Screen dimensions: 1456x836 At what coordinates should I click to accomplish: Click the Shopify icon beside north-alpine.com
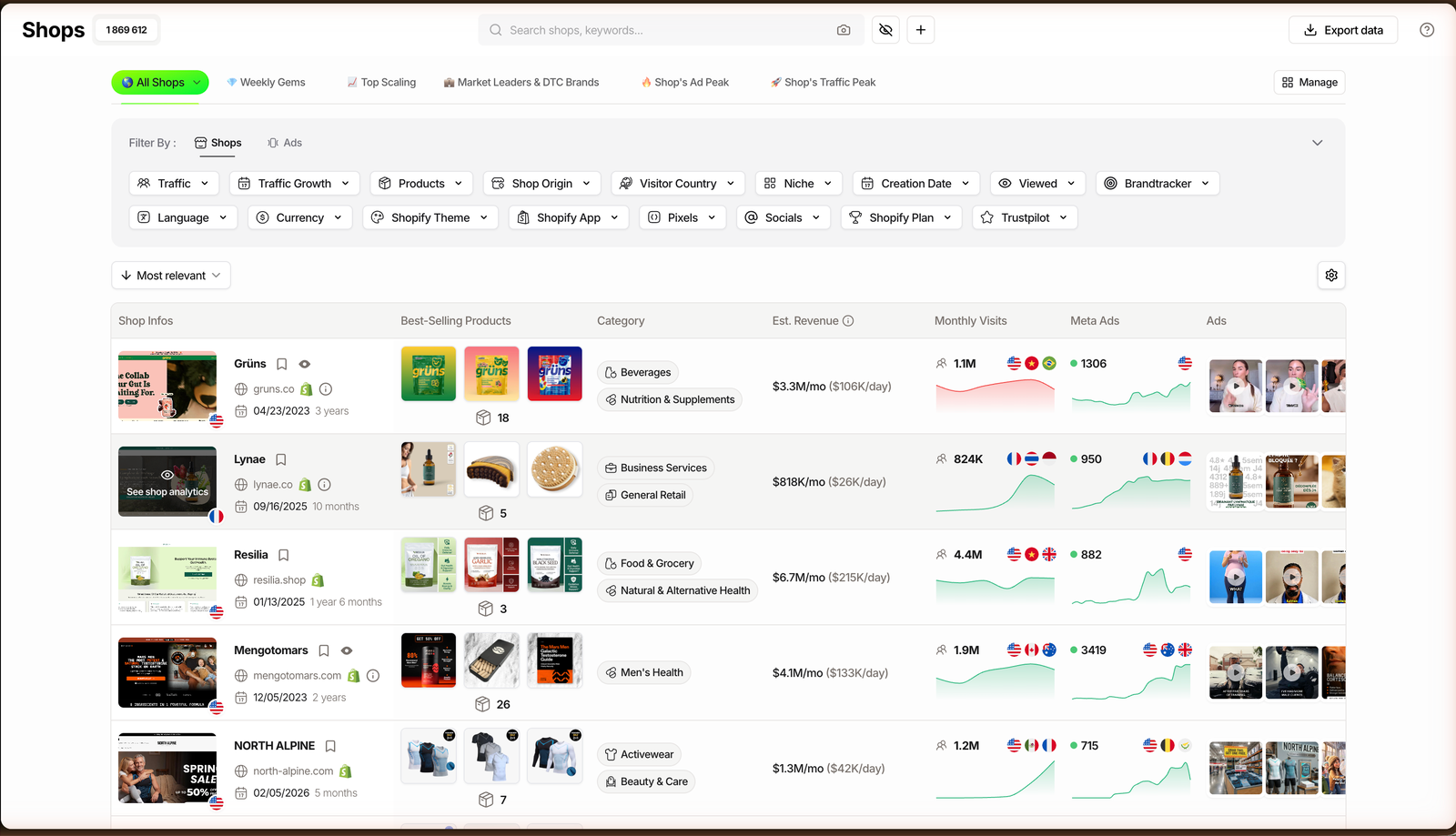[x=346, y=771]
